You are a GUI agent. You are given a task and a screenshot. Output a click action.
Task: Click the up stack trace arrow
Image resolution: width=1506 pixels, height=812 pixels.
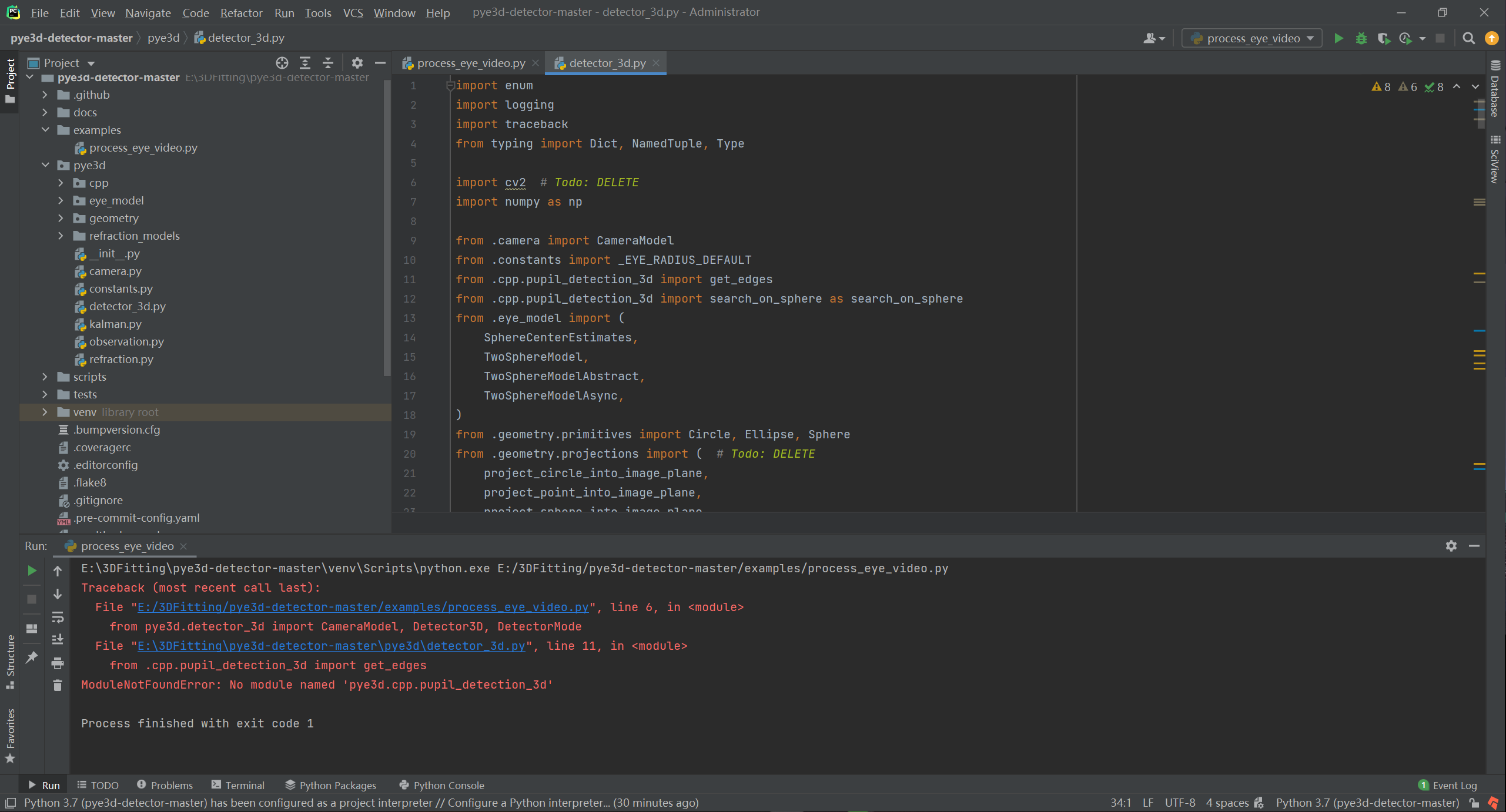pos(58,571)
